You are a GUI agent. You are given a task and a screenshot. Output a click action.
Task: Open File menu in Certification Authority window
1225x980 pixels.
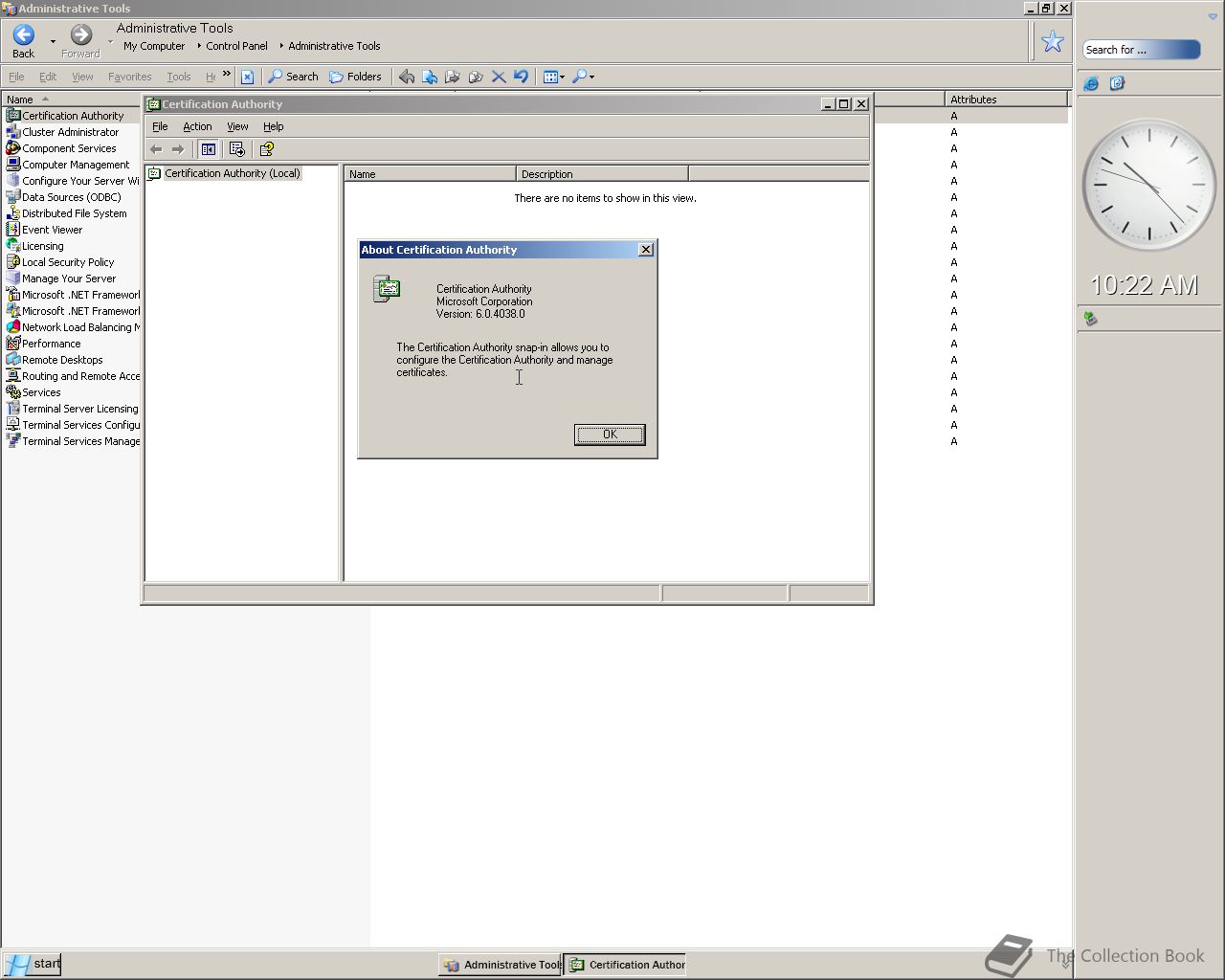tap(160, 126)
